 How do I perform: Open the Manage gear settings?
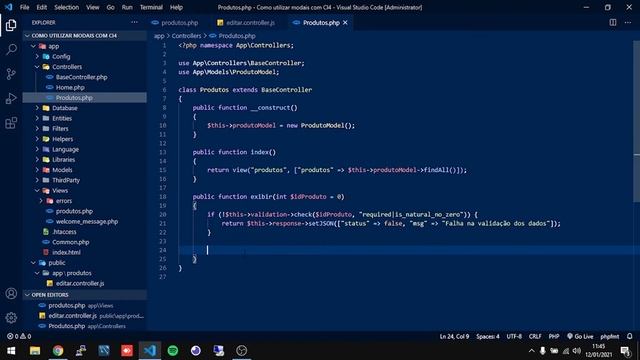pyautogui.click(x=11, y=318)
